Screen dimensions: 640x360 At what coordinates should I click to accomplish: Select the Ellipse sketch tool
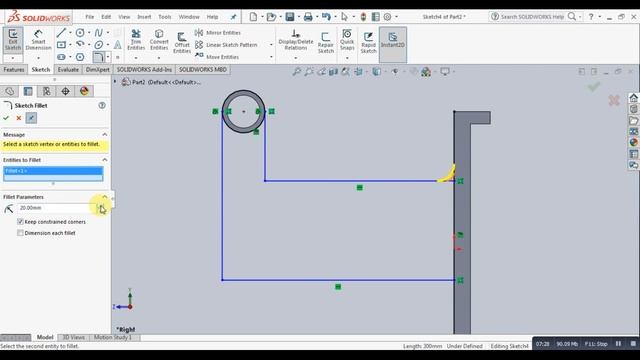[x=99, y=44]
